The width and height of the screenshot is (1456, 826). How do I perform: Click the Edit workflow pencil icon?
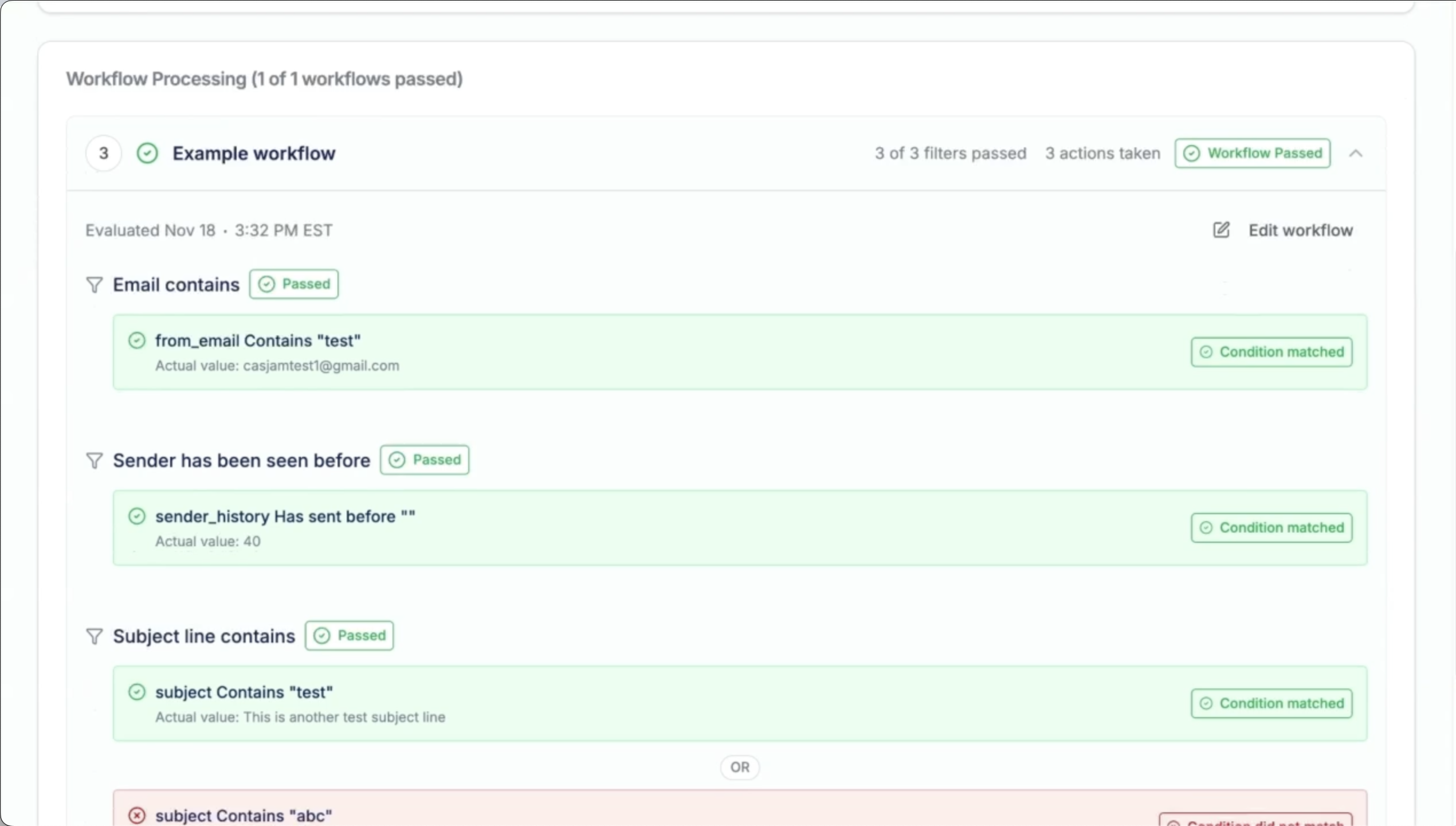[1221, 230]
